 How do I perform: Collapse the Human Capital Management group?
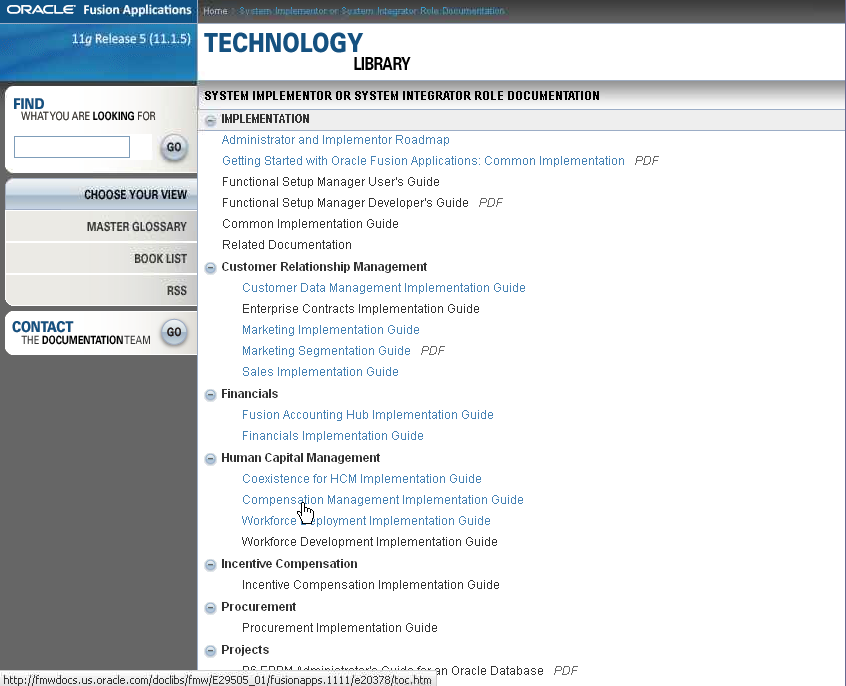[x=210, y=459]
